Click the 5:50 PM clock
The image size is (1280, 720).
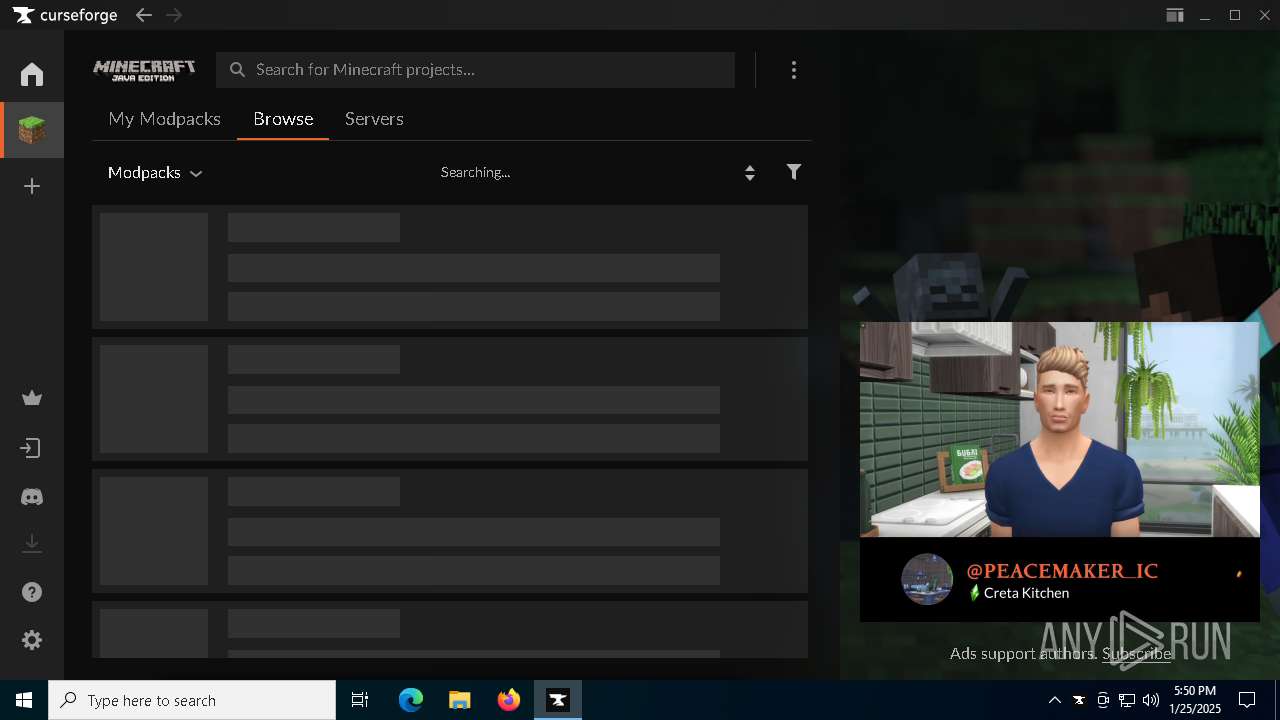tap(1195, 691)
